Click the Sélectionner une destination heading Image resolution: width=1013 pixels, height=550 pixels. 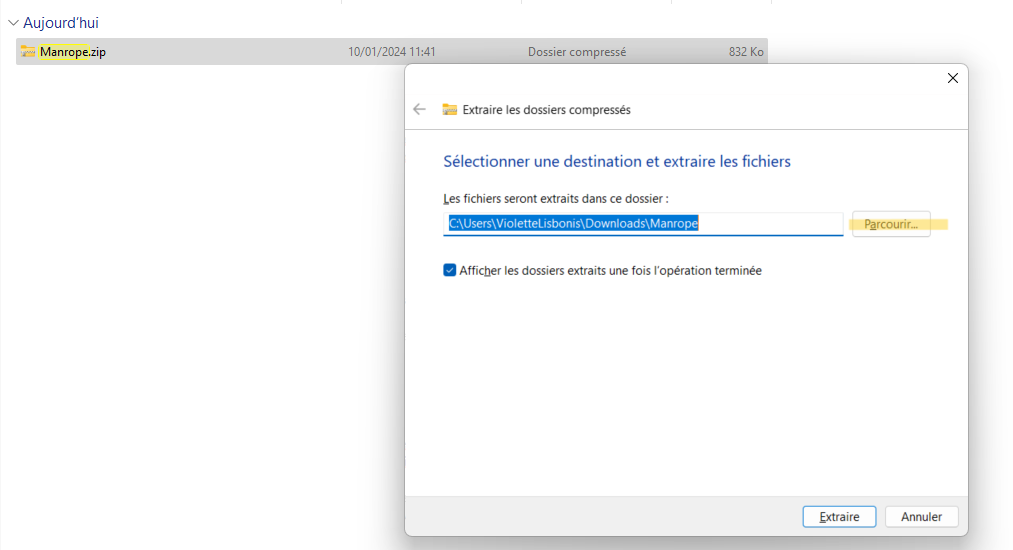[x=617, y=161]
